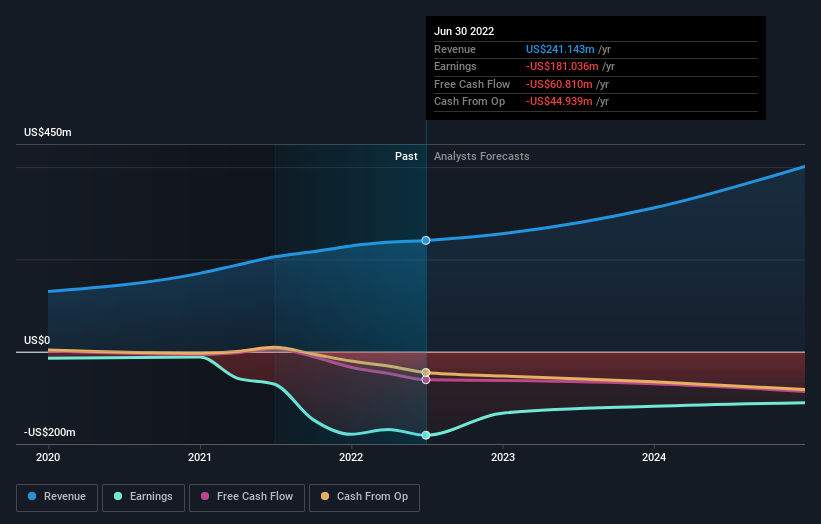821x524 pixels.
Task: Toggle the Free Cash Flow legend button
Action: (247, 497)
